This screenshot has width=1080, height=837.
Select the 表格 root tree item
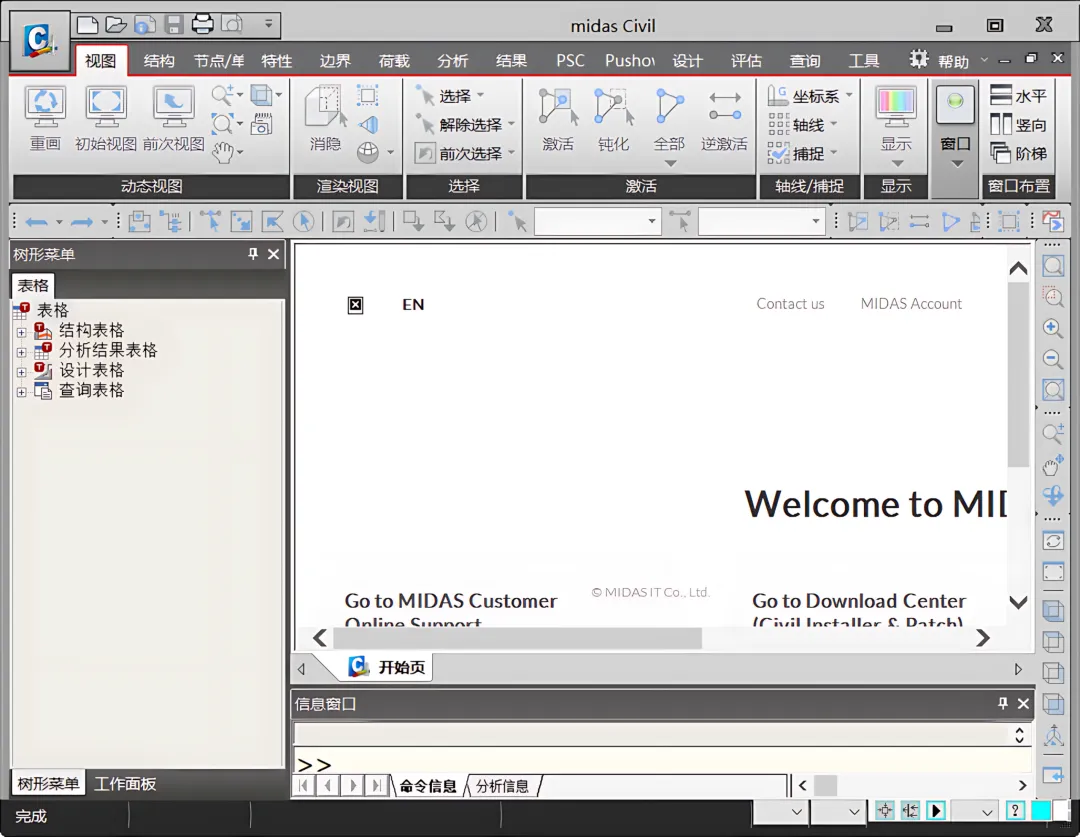tap(52, 310)
